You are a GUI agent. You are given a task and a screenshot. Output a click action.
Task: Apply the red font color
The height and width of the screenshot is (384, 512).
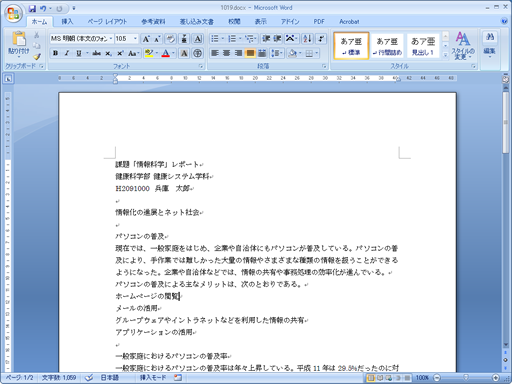pyautogui.click(x=165, y=53)
